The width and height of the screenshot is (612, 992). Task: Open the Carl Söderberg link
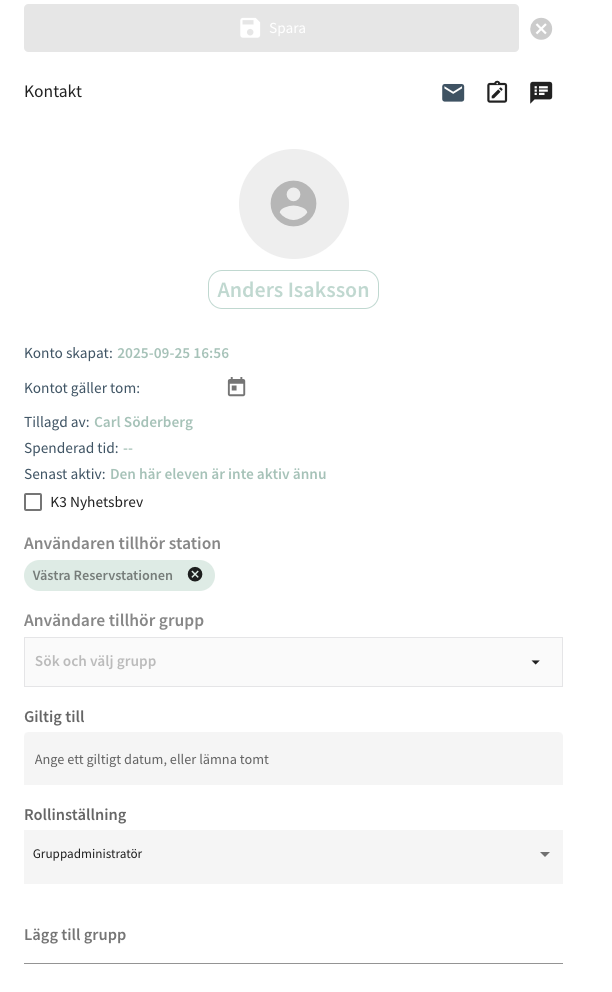point(143,422)
